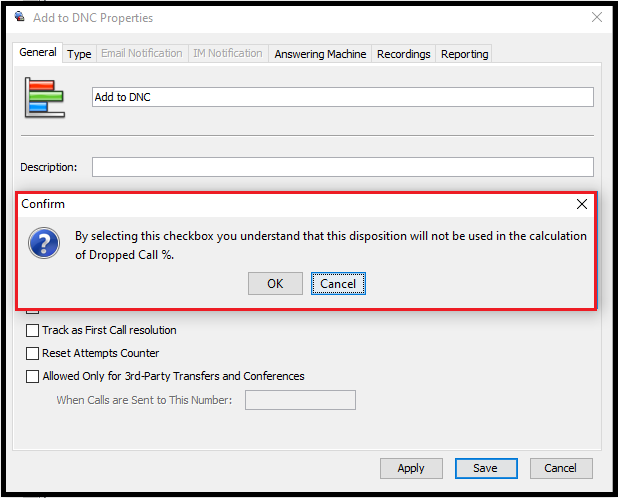
Task: Select the IM Notification tab
Action: 228,53
